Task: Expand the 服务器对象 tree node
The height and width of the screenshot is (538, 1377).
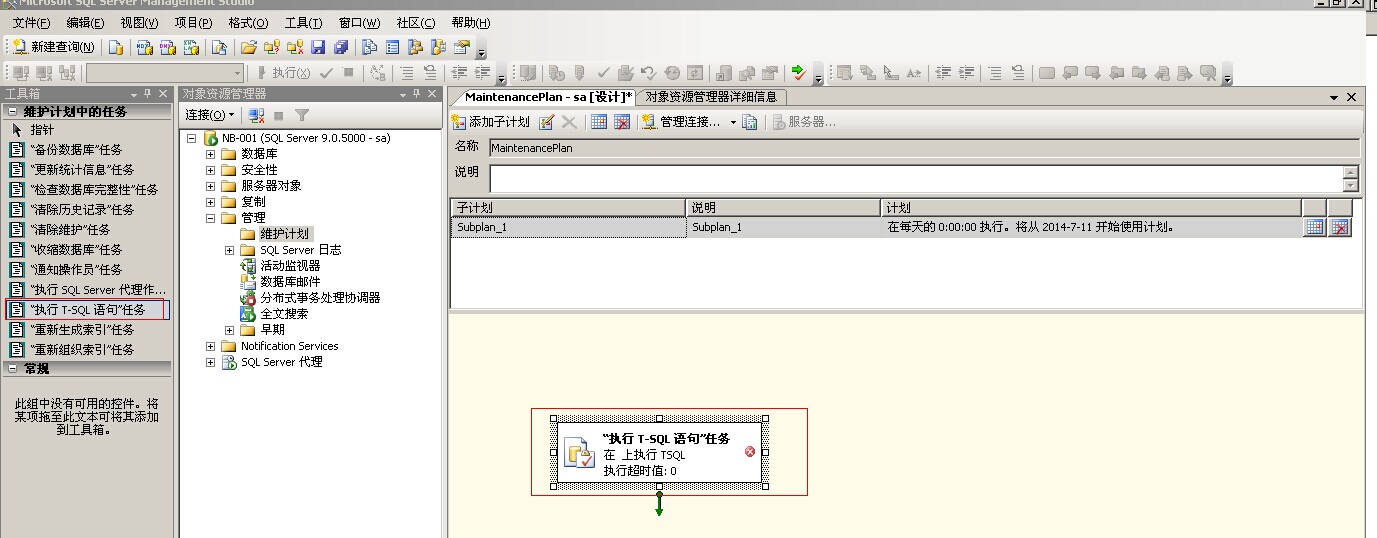Action: click(211, 186)
